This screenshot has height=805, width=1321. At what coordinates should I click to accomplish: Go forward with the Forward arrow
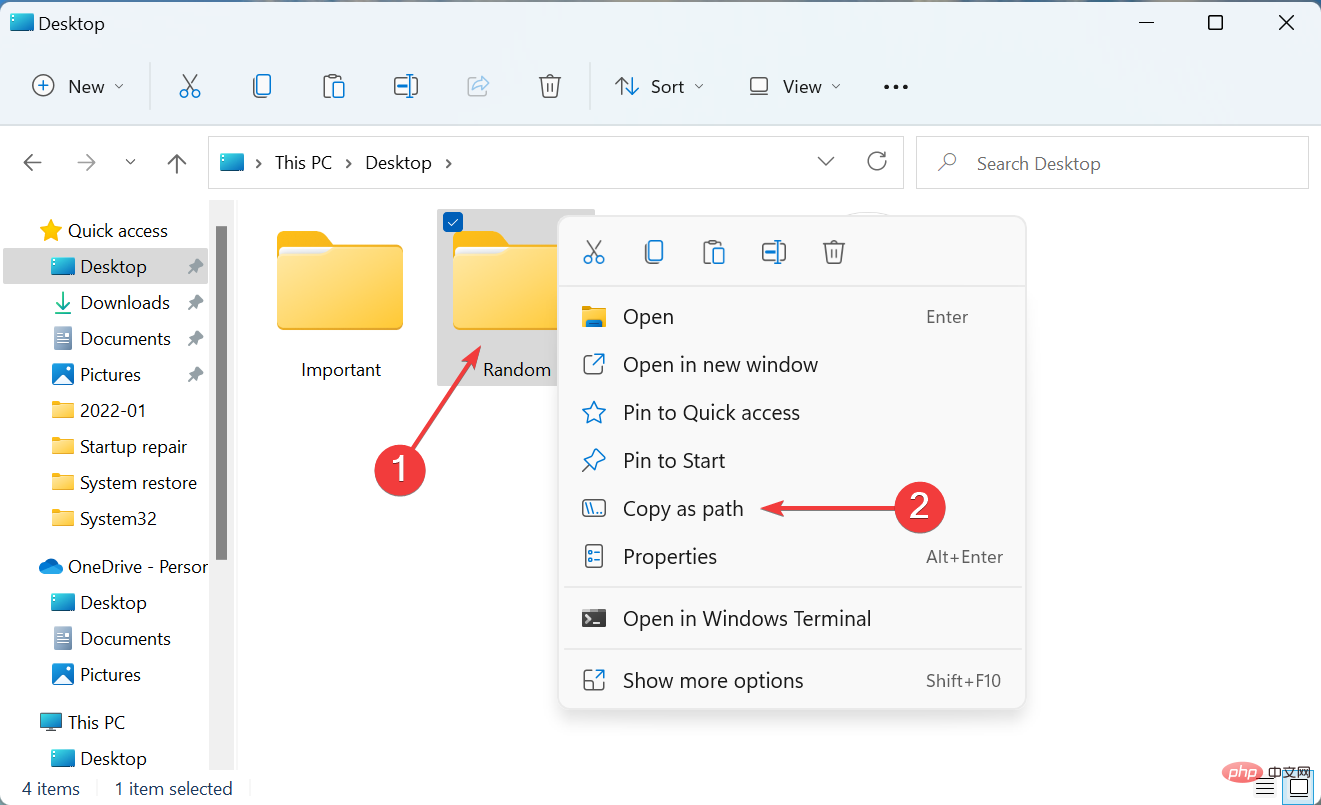(87, 162)
